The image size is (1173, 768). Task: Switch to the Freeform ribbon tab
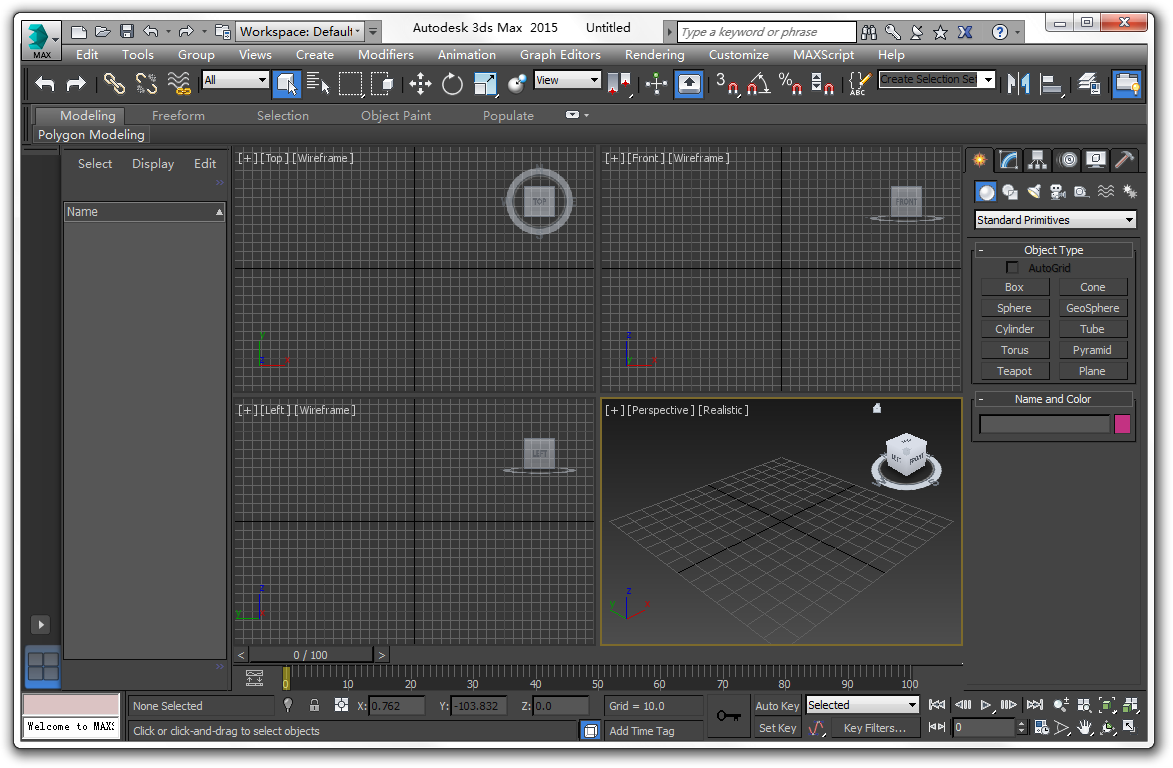click(178, 116)
